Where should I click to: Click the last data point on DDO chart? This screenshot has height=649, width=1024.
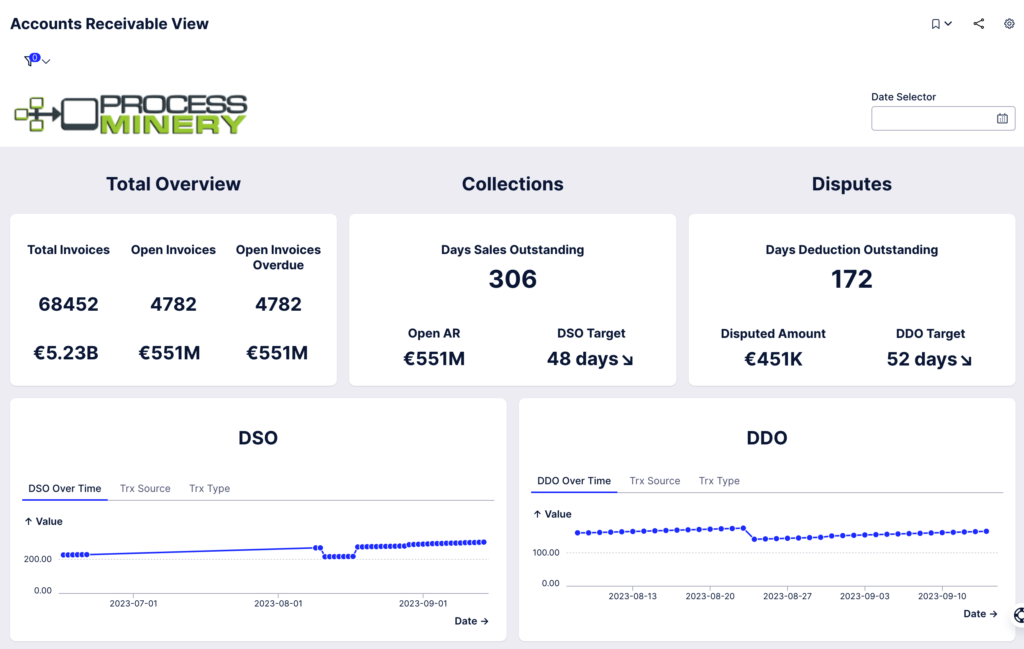[986, 531]
